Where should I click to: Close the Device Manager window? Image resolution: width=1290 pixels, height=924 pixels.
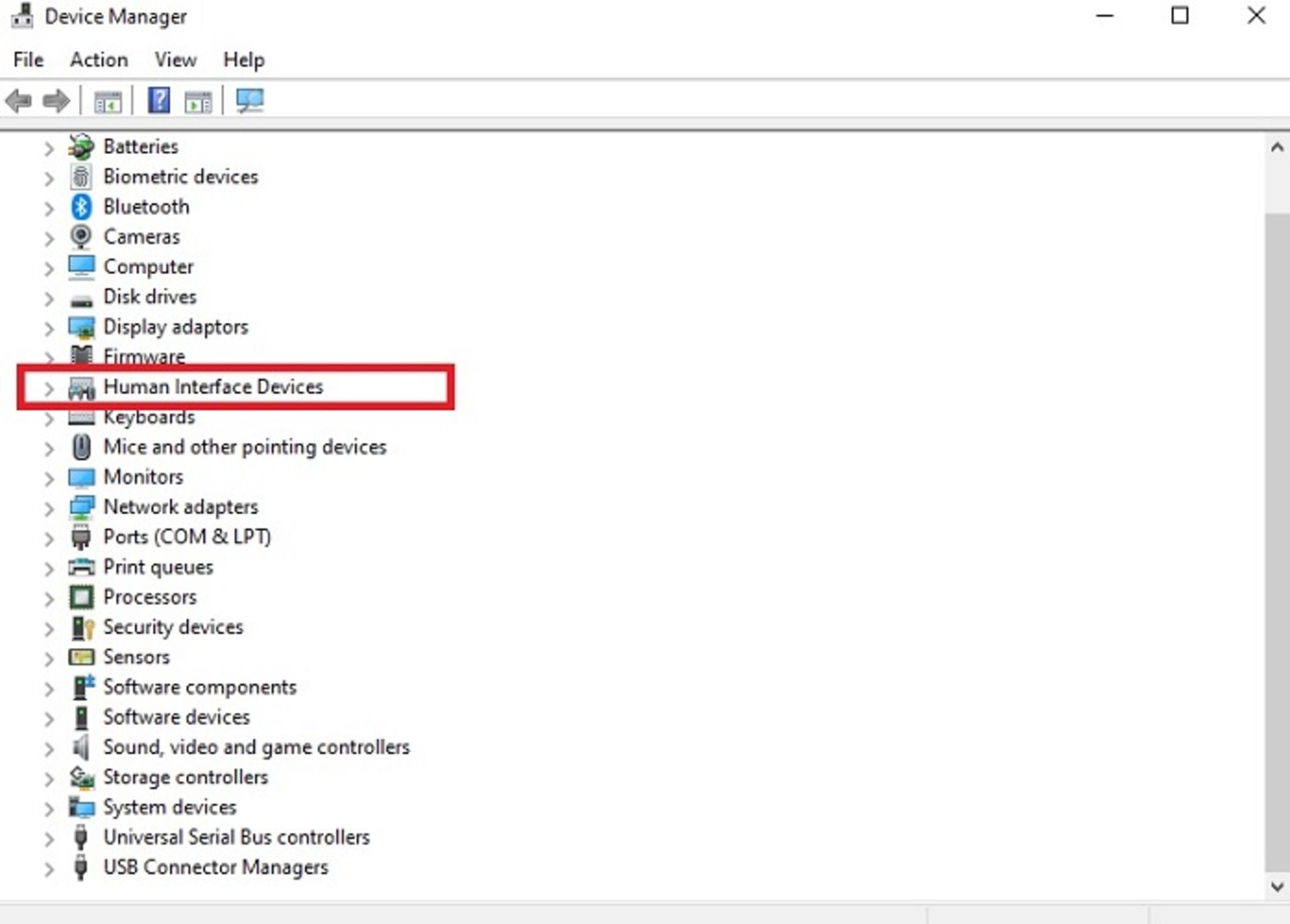(x=1256, y=15)
